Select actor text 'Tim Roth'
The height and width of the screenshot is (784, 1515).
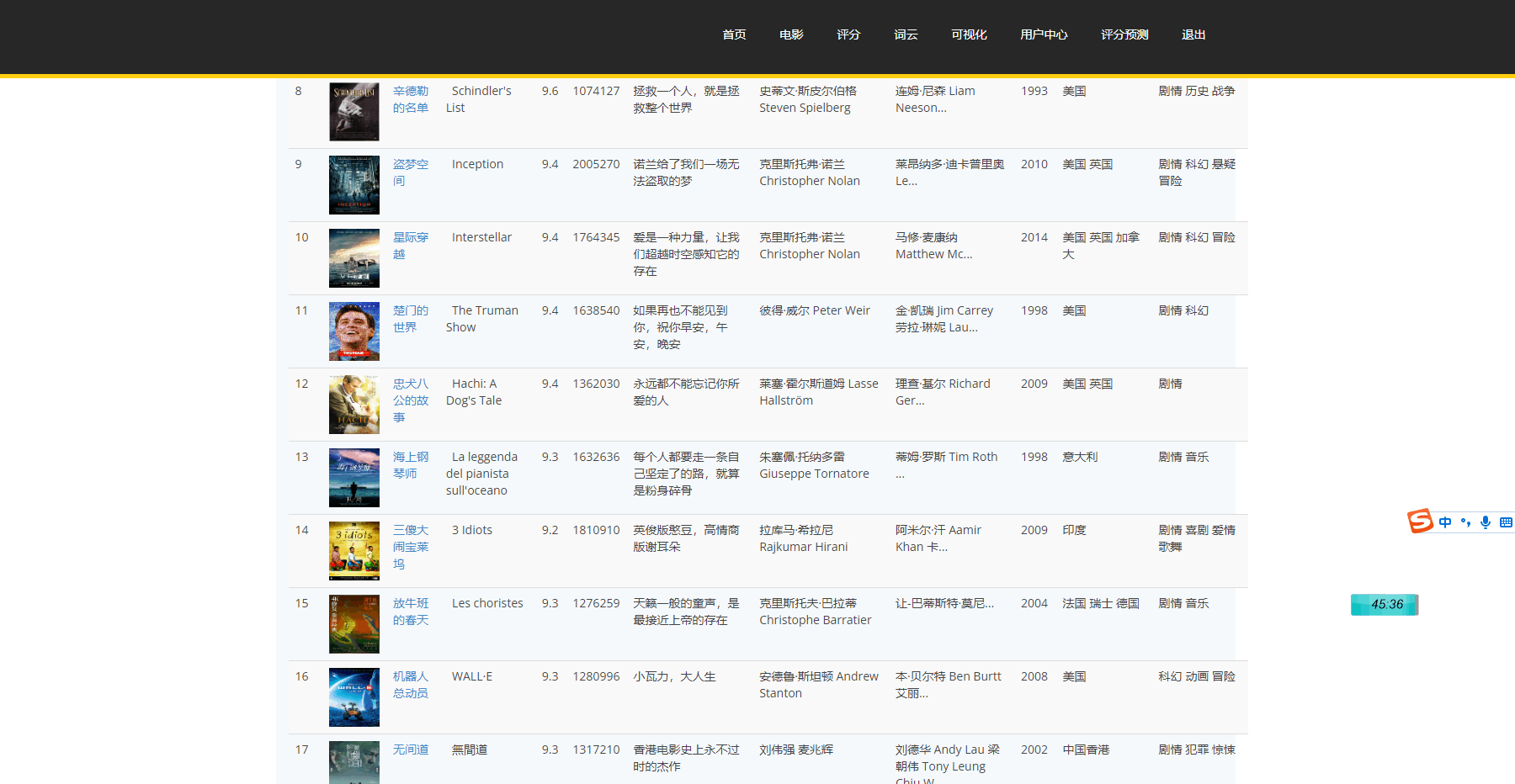(x=973, y=457)
